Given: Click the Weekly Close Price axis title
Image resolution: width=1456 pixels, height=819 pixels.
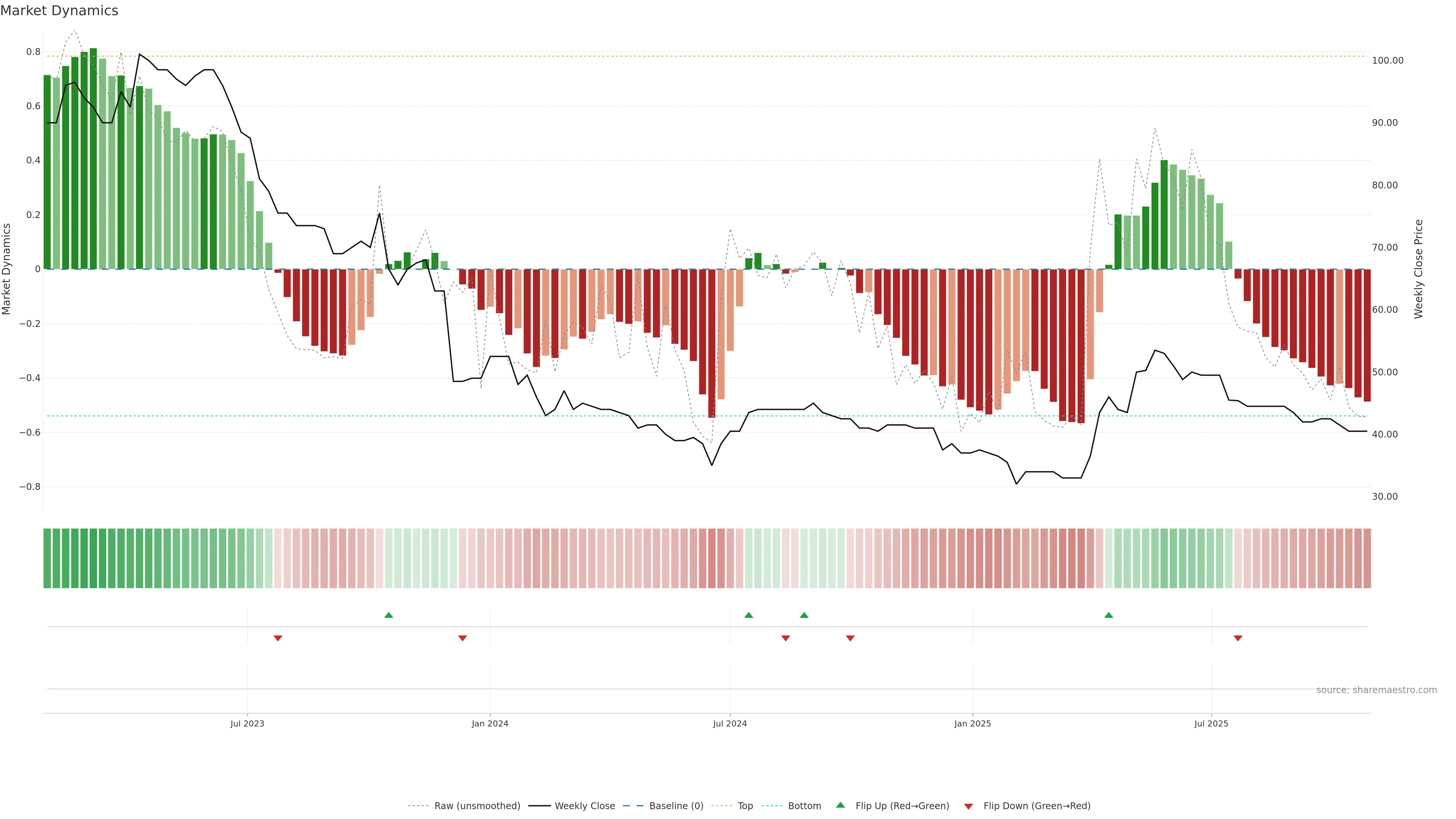Looking at the screenshot, I should click(x=1418, y=269).
